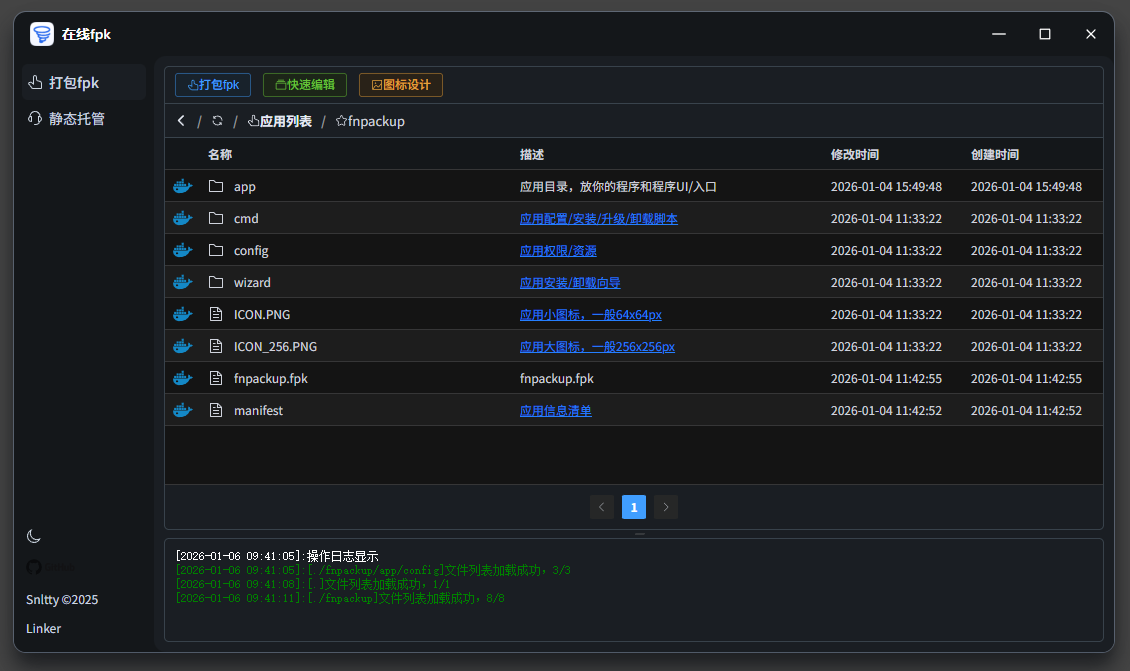This screenshot has width=1130, height=671.
Task: Click the 操作日志显示 log line
Action: (277, 556)
